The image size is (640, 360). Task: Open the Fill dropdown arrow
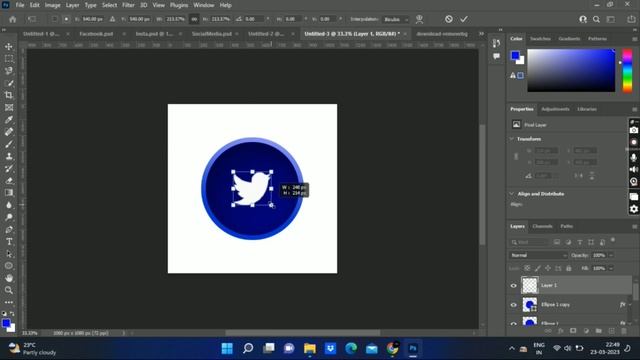(611, 268)
